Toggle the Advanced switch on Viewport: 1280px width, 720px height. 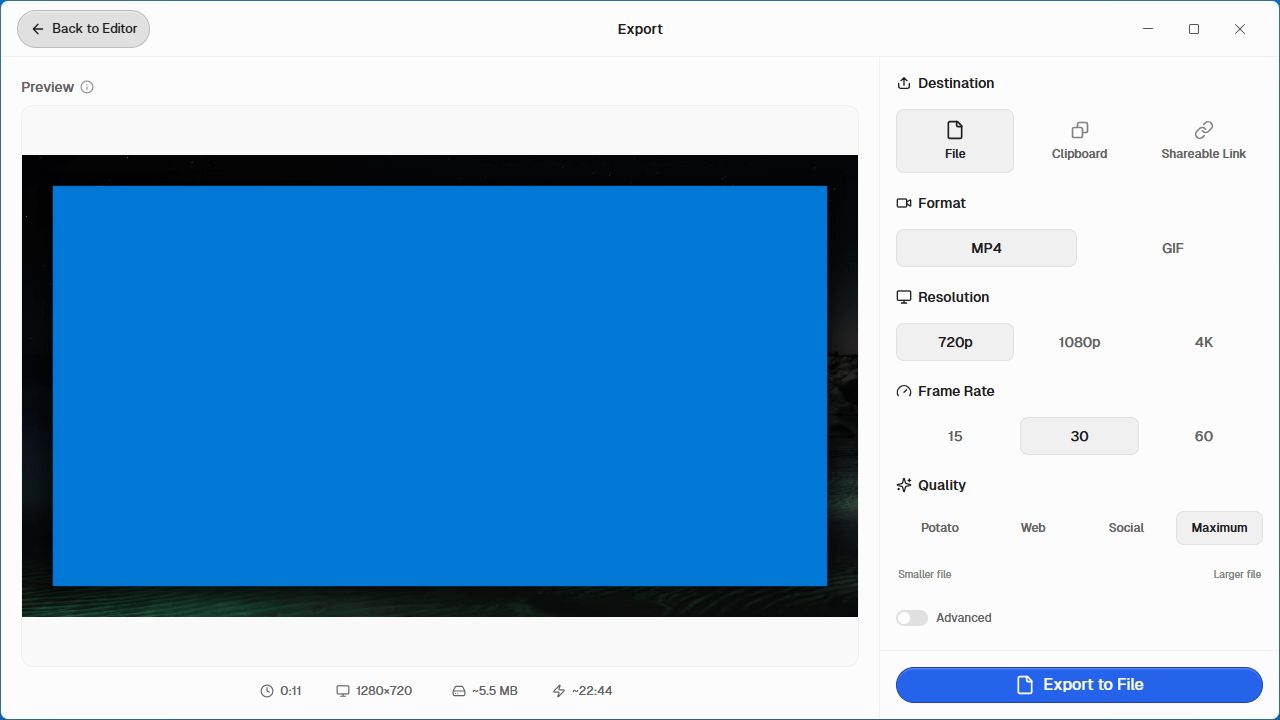click(912, 618)
